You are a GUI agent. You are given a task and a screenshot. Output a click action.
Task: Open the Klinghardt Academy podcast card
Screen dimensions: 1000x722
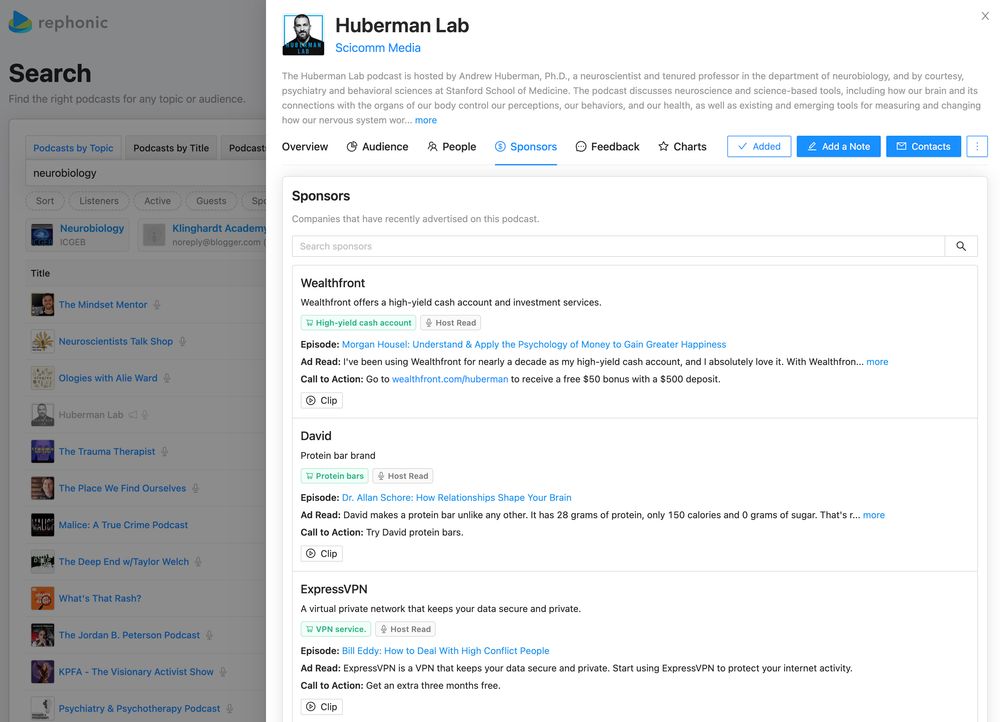coord(202,235)
